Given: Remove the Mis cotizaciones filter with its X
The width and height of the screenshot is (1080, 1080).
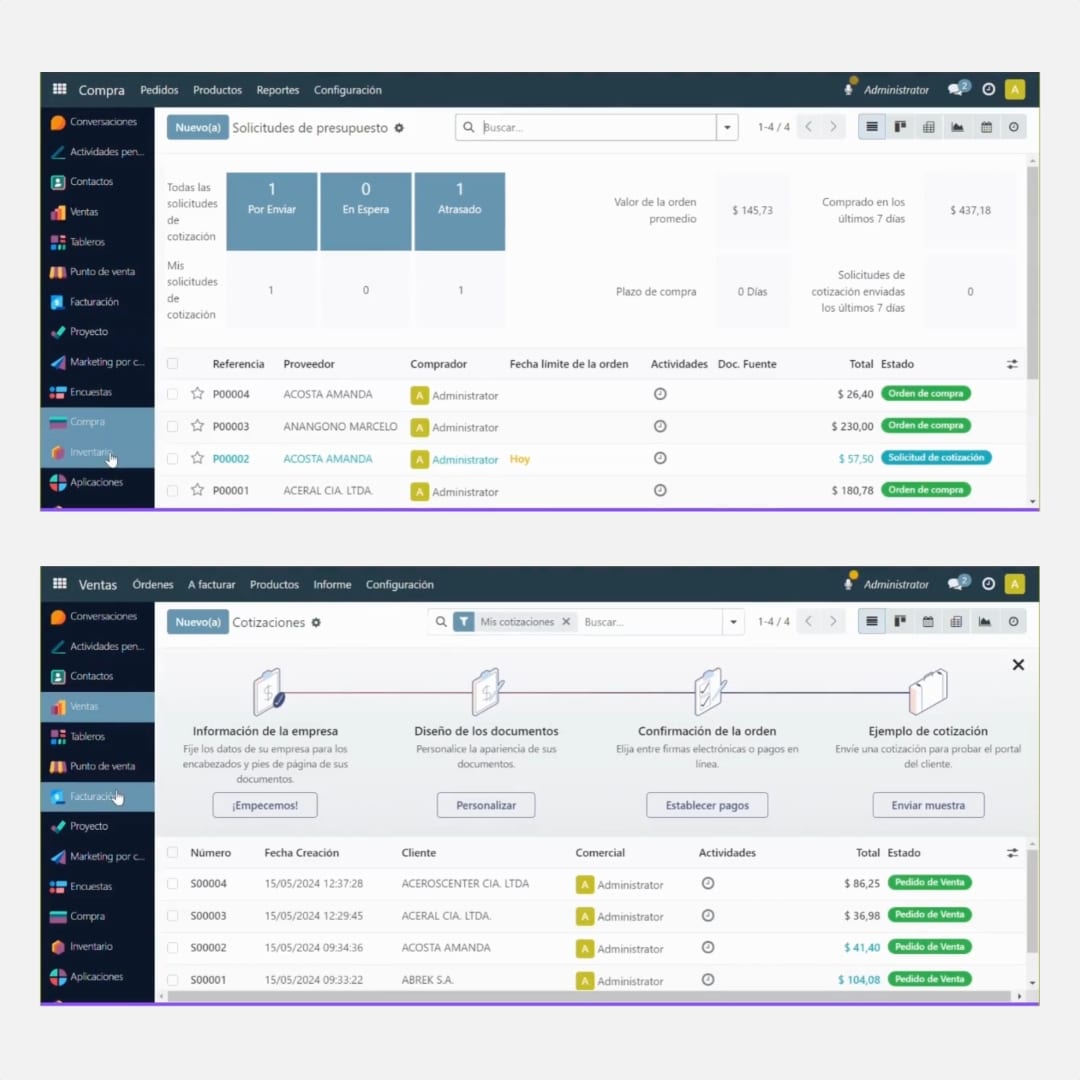Looking at the screenshot, I should pos(566,622).
